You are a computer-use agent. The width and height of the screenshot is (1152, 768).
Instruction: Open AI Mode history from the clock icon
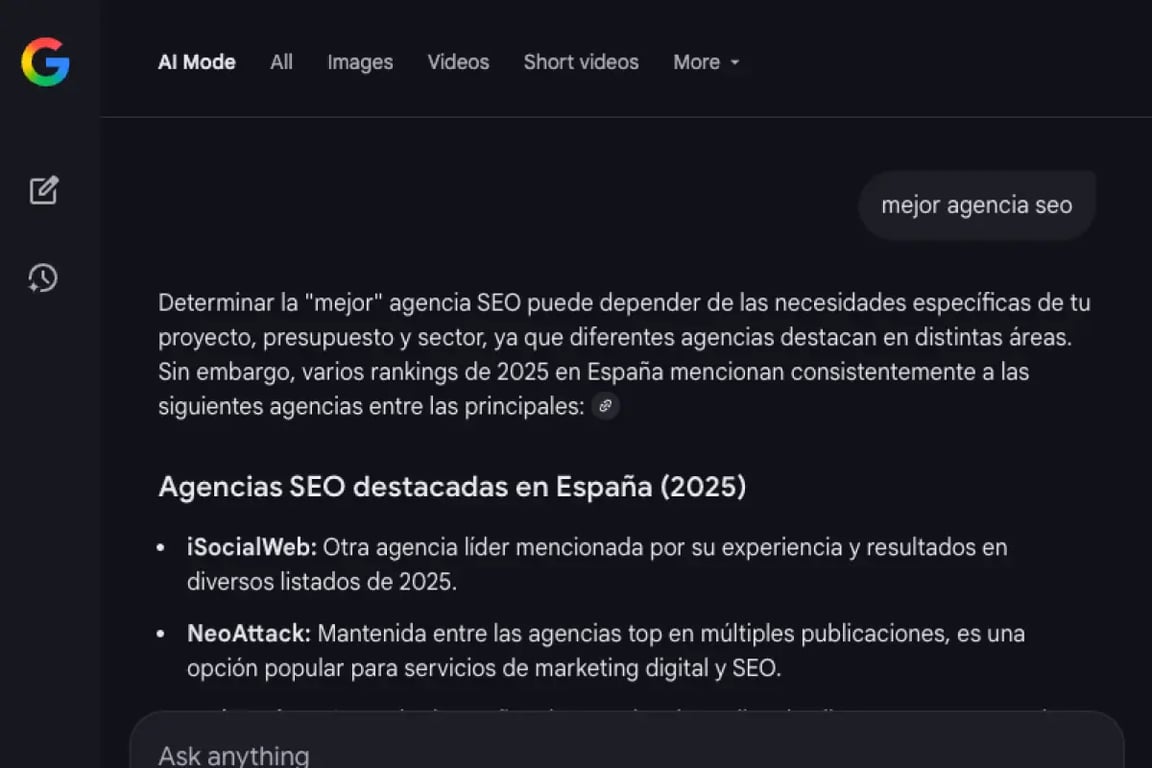pos(43,278)
